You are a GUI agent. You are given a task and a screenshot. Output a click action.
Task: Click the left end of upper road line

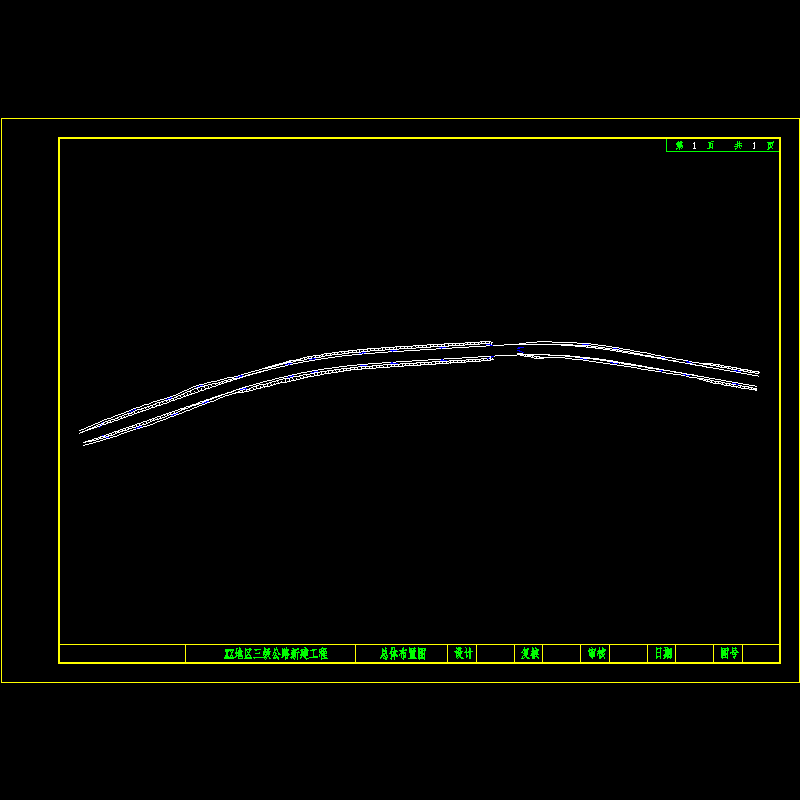pos(81,432)
